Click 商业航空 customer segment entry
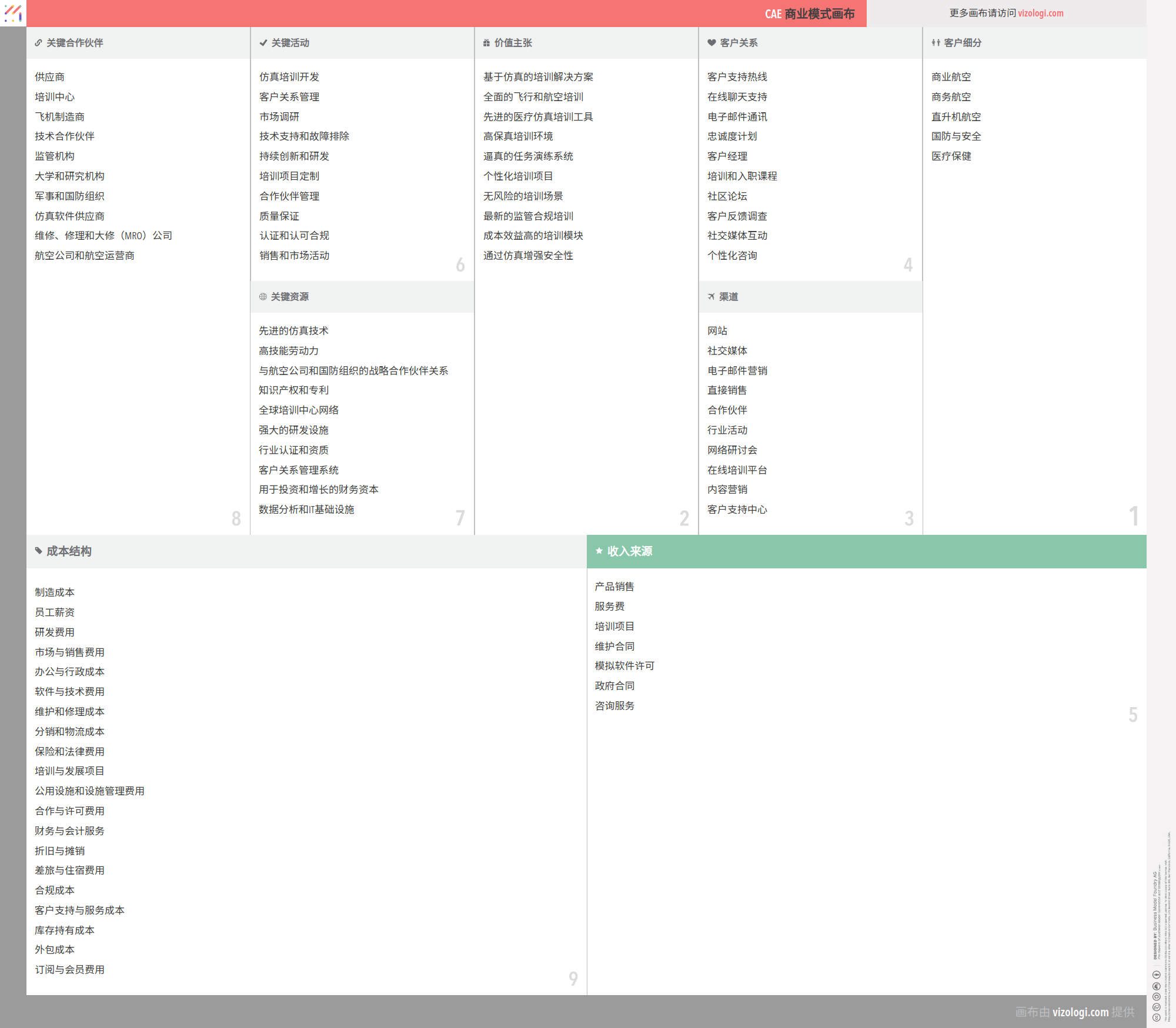1176x1028 pixels. (x=951, y=77)
